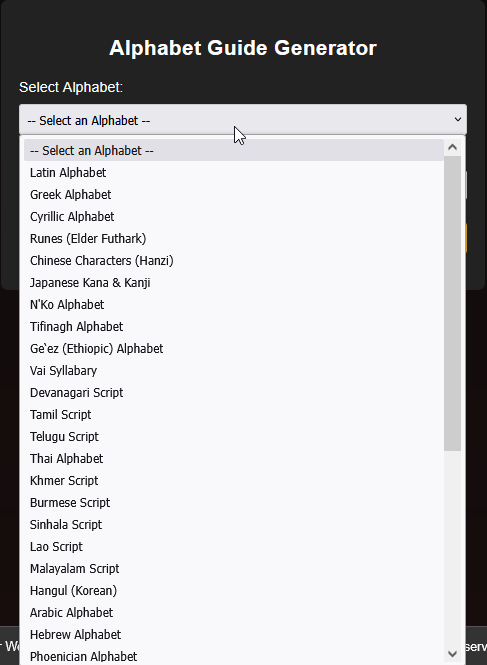The width and height of the screenshot is (487, 665).
Task: Choose Hebrew Alphabet option
Action: 234,635
